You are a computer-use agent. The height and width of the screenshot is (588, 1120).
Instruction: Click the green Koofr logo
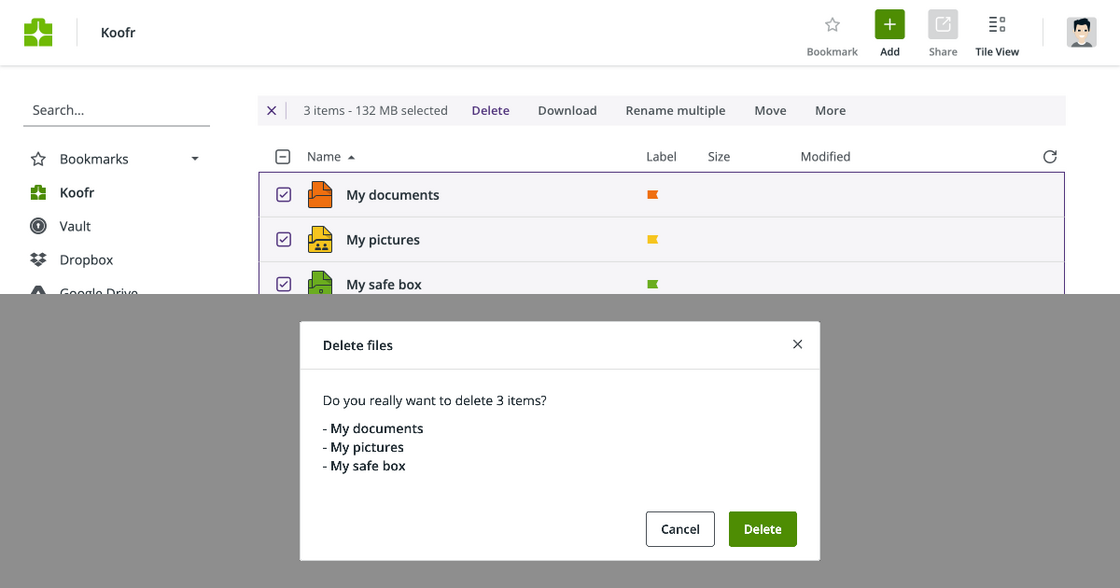pos(39,33)
